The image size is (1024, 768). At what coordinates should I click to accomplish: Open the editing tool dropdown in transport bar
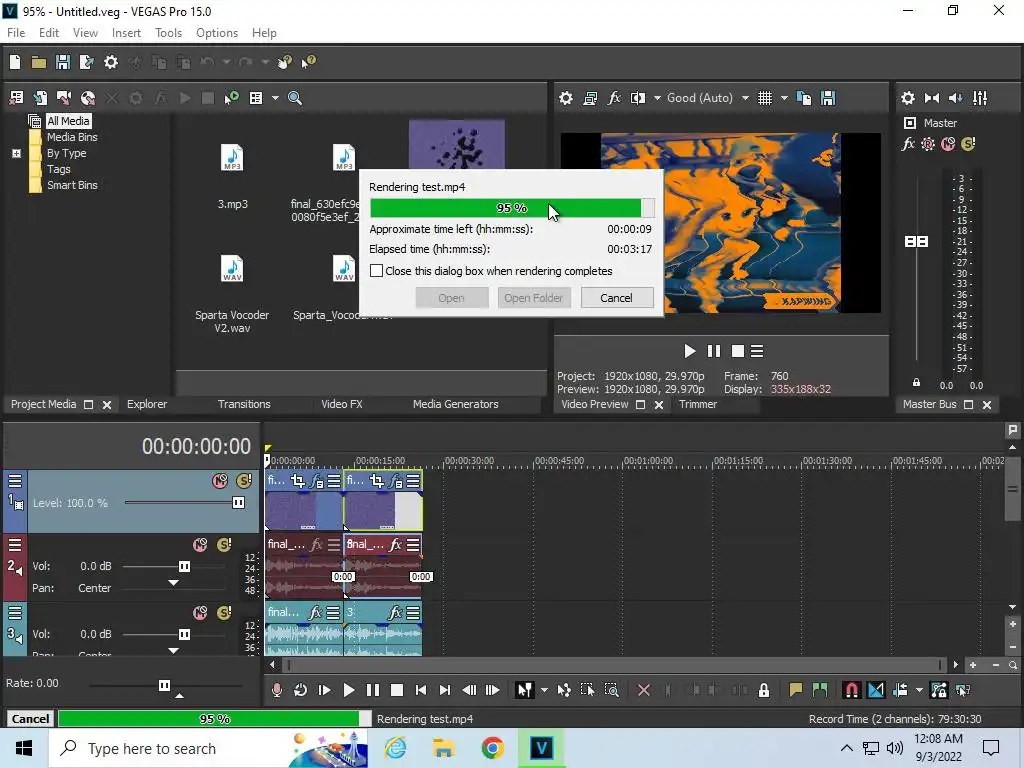543,690
